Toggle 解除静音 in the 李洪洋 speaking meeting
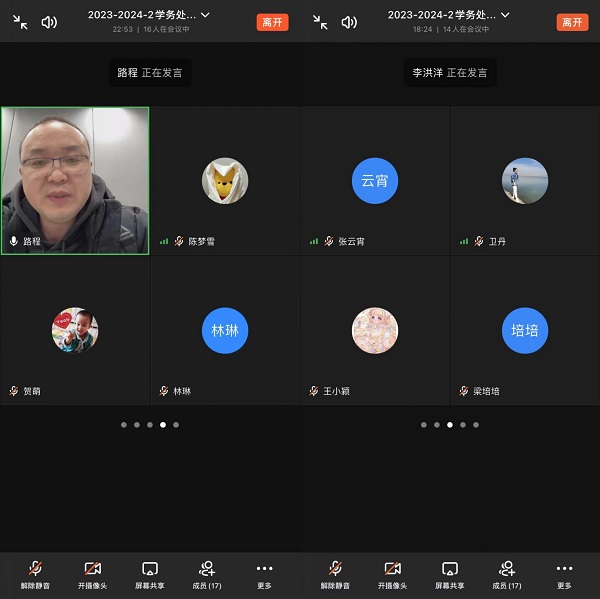 point(335,574)
